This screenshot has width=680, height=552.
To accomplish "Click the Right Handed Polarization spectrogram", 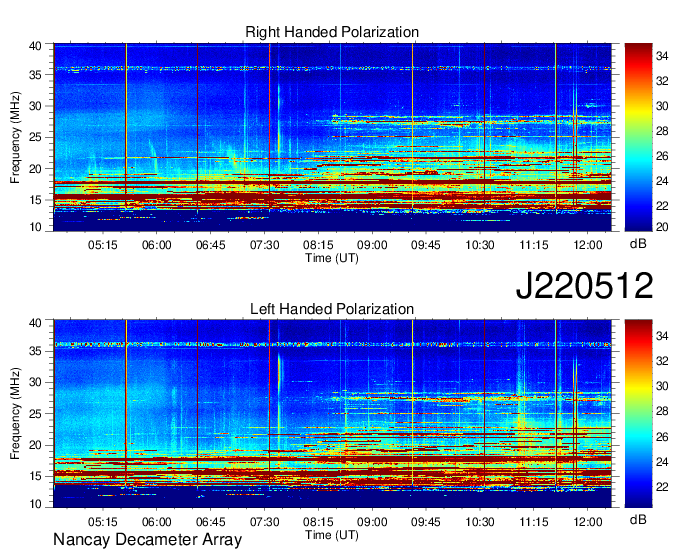I will tap(332, 137).
